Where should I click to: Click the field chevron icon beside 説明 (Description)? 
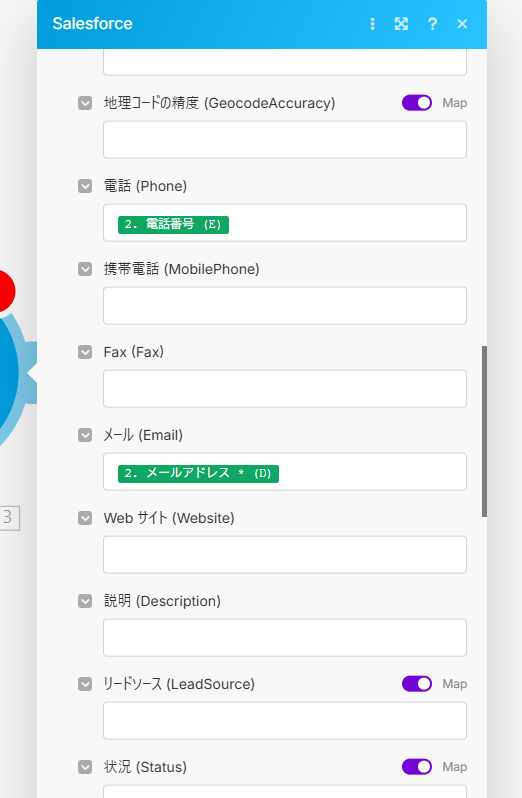[x=85, y=601]
